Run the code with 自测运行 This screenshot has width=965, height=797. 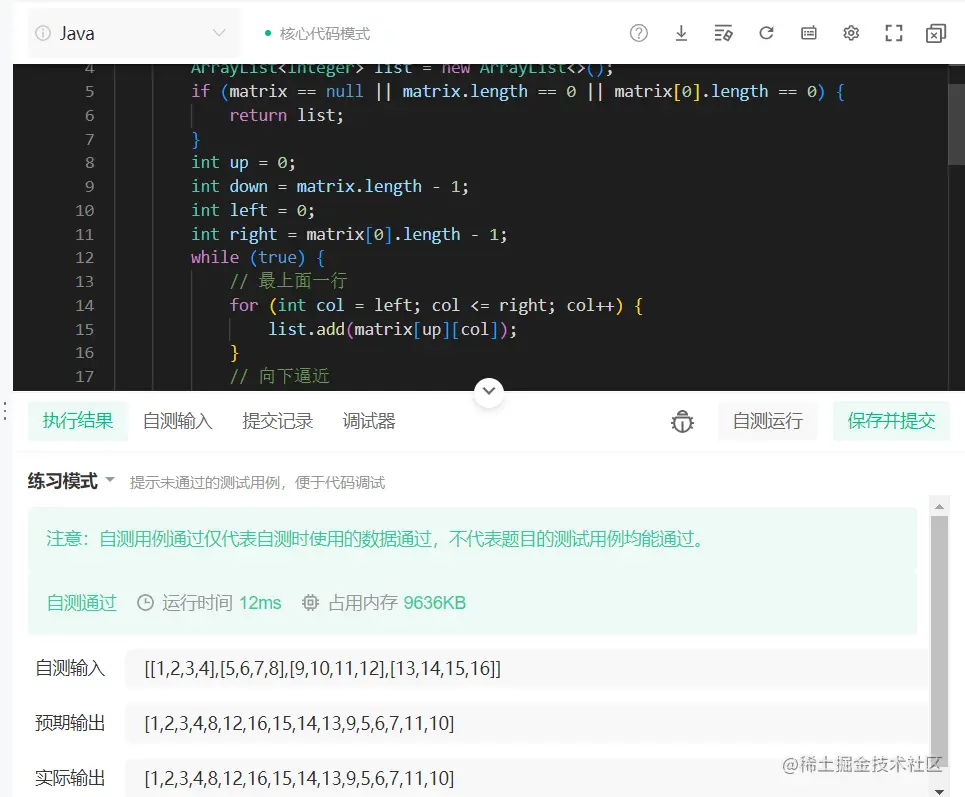[767, 421]
